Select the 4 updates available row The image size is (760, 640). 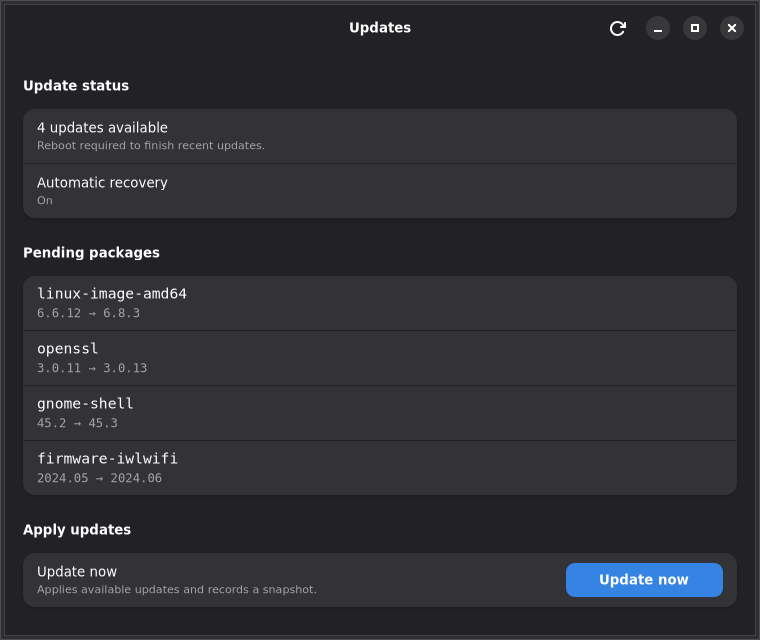(x=380, y=136)
